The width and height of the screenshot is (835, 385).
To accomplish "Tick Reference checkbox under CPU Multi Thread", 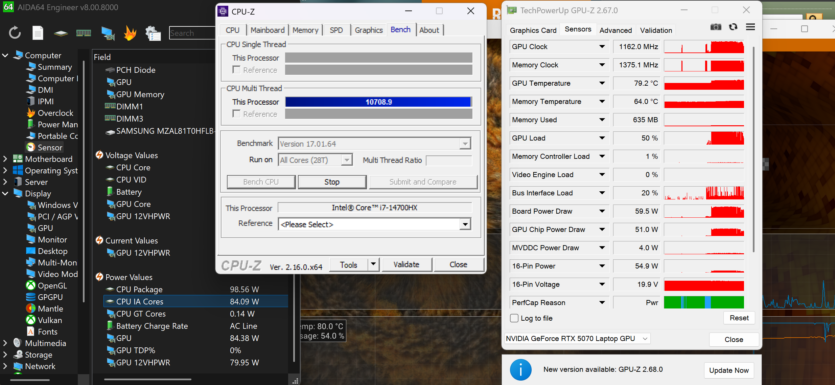I will pos(236,114).
